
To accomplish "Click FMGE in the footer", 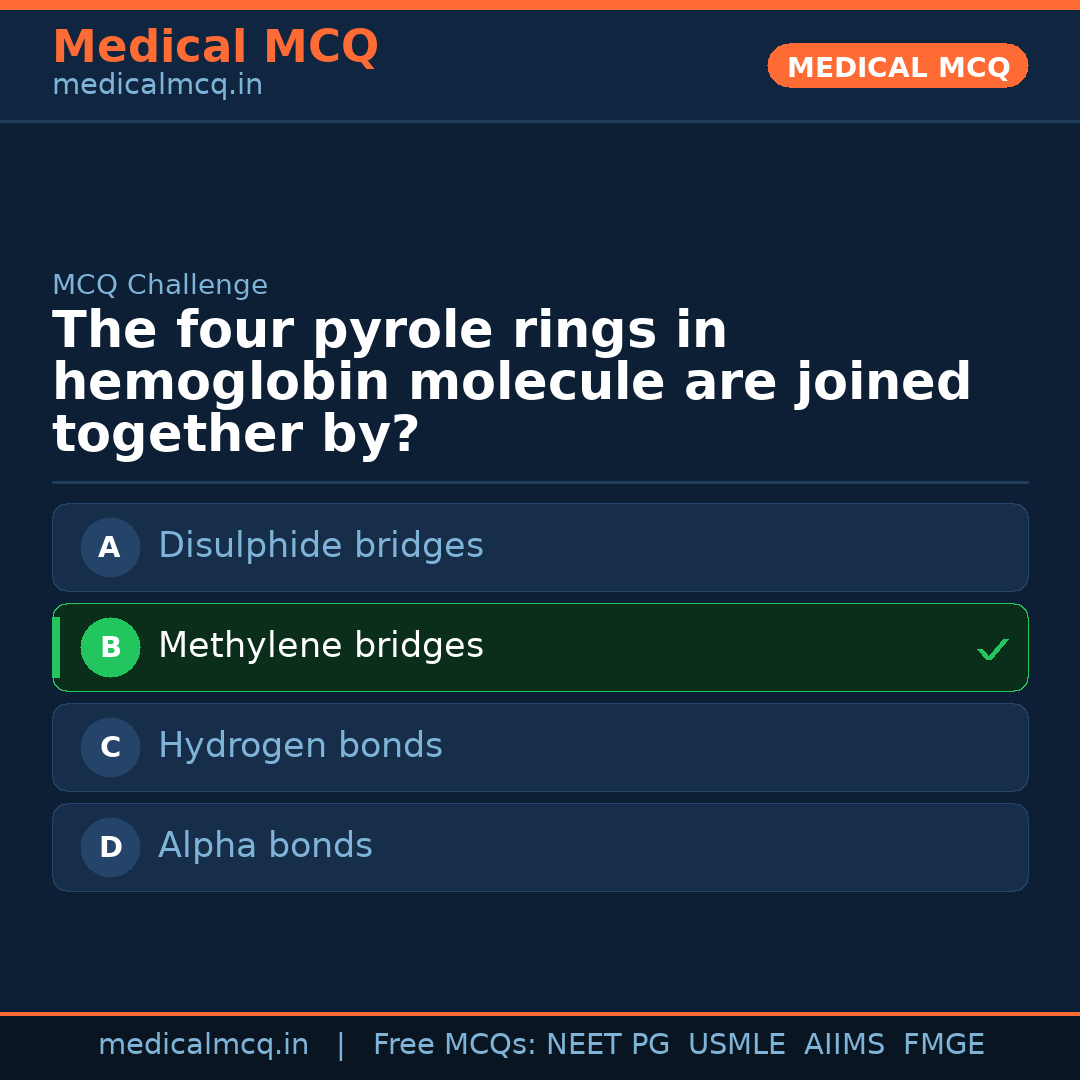I will (x=943, y=1045).
